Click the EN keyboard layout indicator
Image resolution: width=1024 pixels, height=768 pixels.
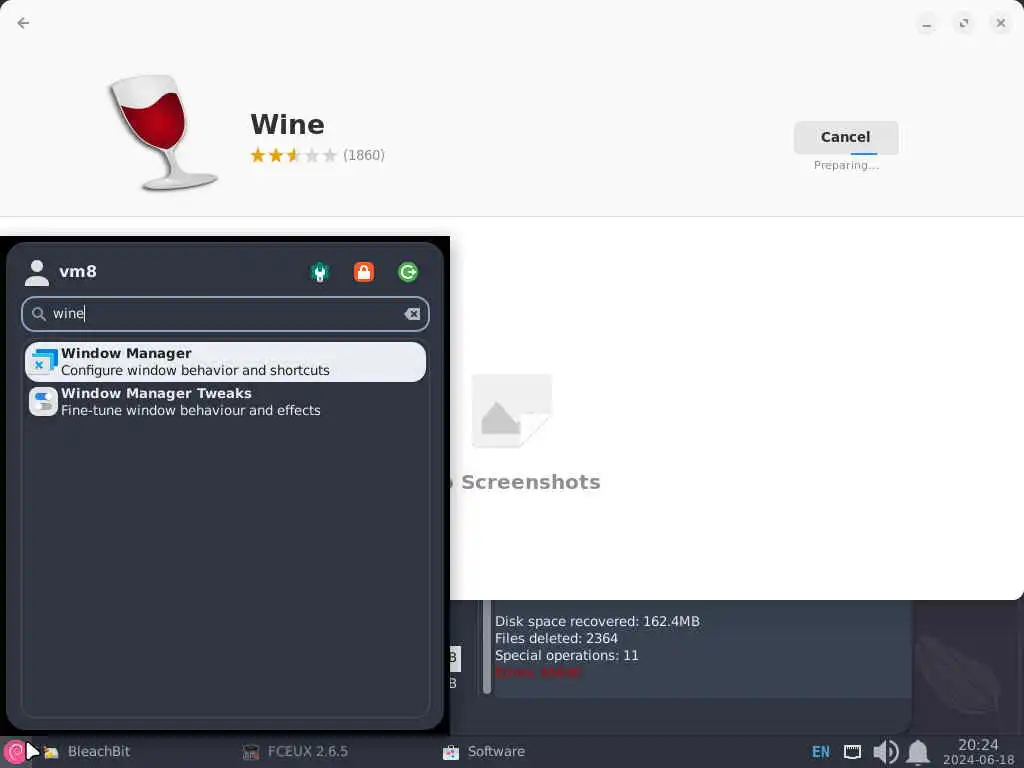pos(821,752)
